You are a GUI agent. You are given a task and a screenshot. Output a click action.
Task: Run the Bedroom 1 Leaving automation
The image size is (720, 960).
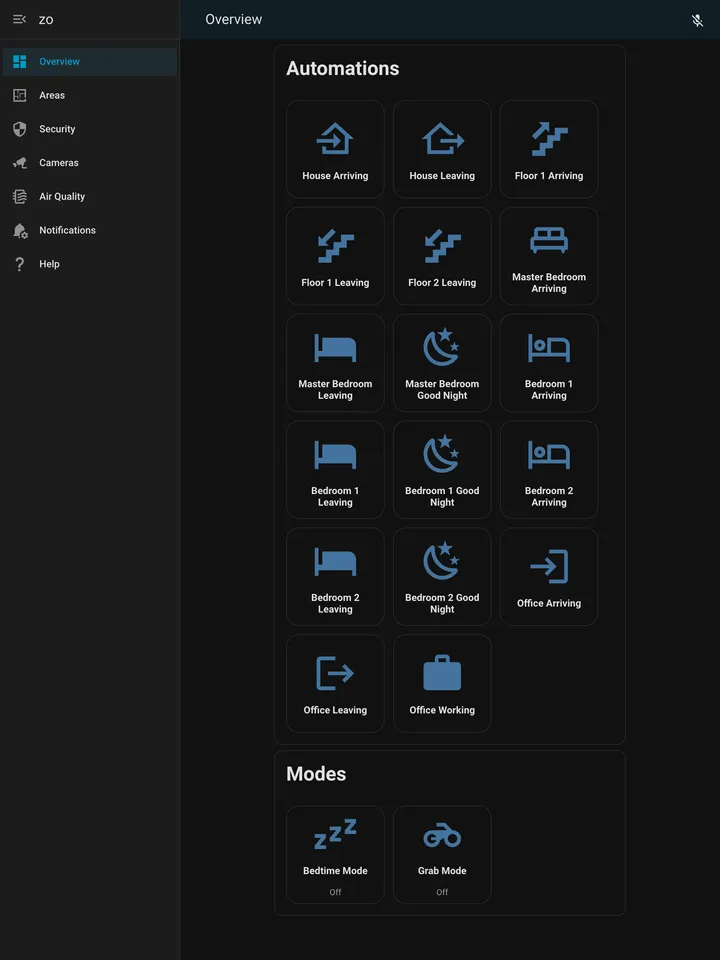335,470
